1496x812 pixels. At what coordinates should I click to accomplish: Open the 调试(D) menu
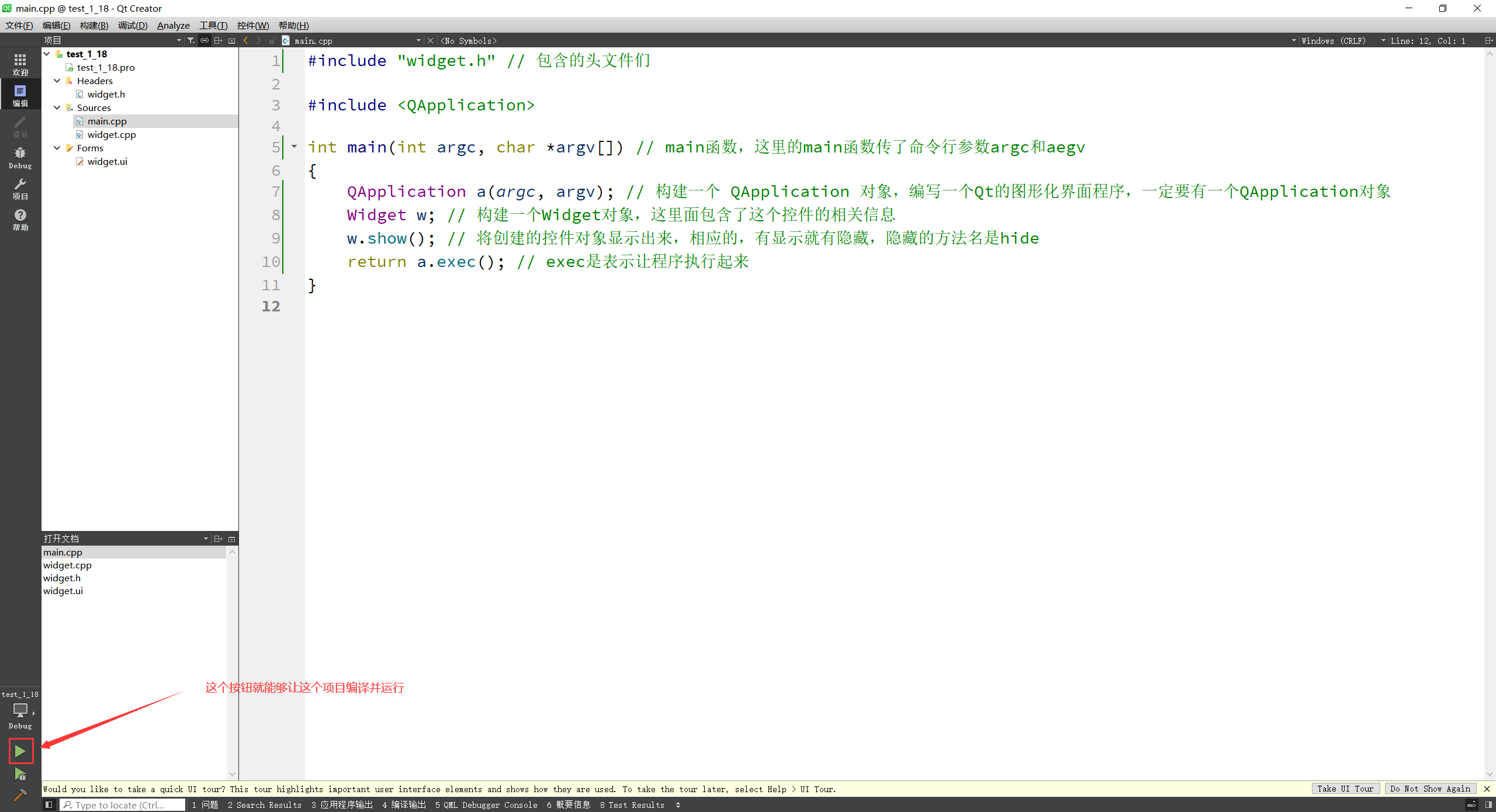click(x=133, y=25)
